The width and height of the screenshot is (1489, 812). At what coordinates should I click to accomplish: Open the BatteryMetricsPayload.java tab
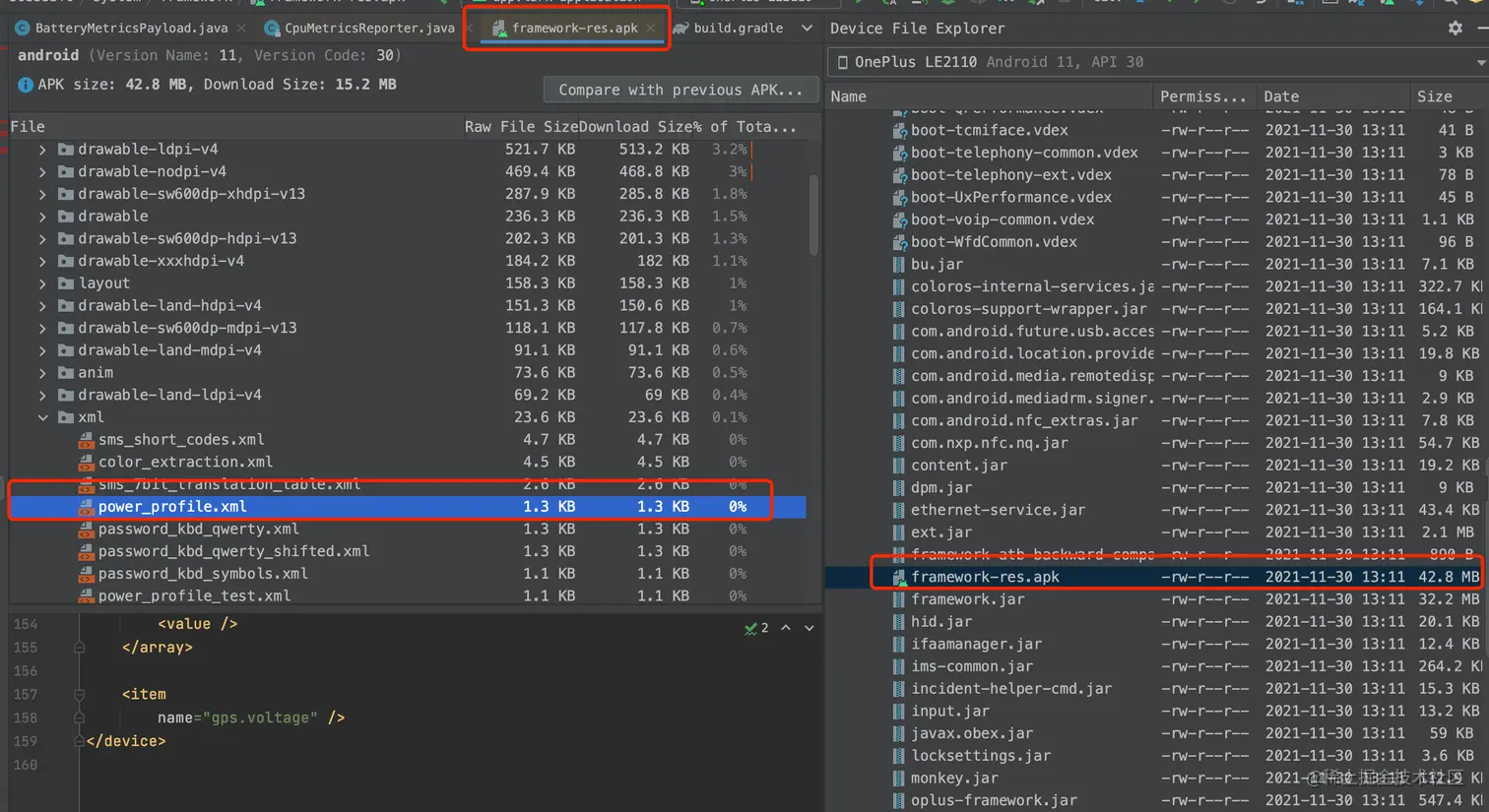pyautogui.click(x=131, y=29)
